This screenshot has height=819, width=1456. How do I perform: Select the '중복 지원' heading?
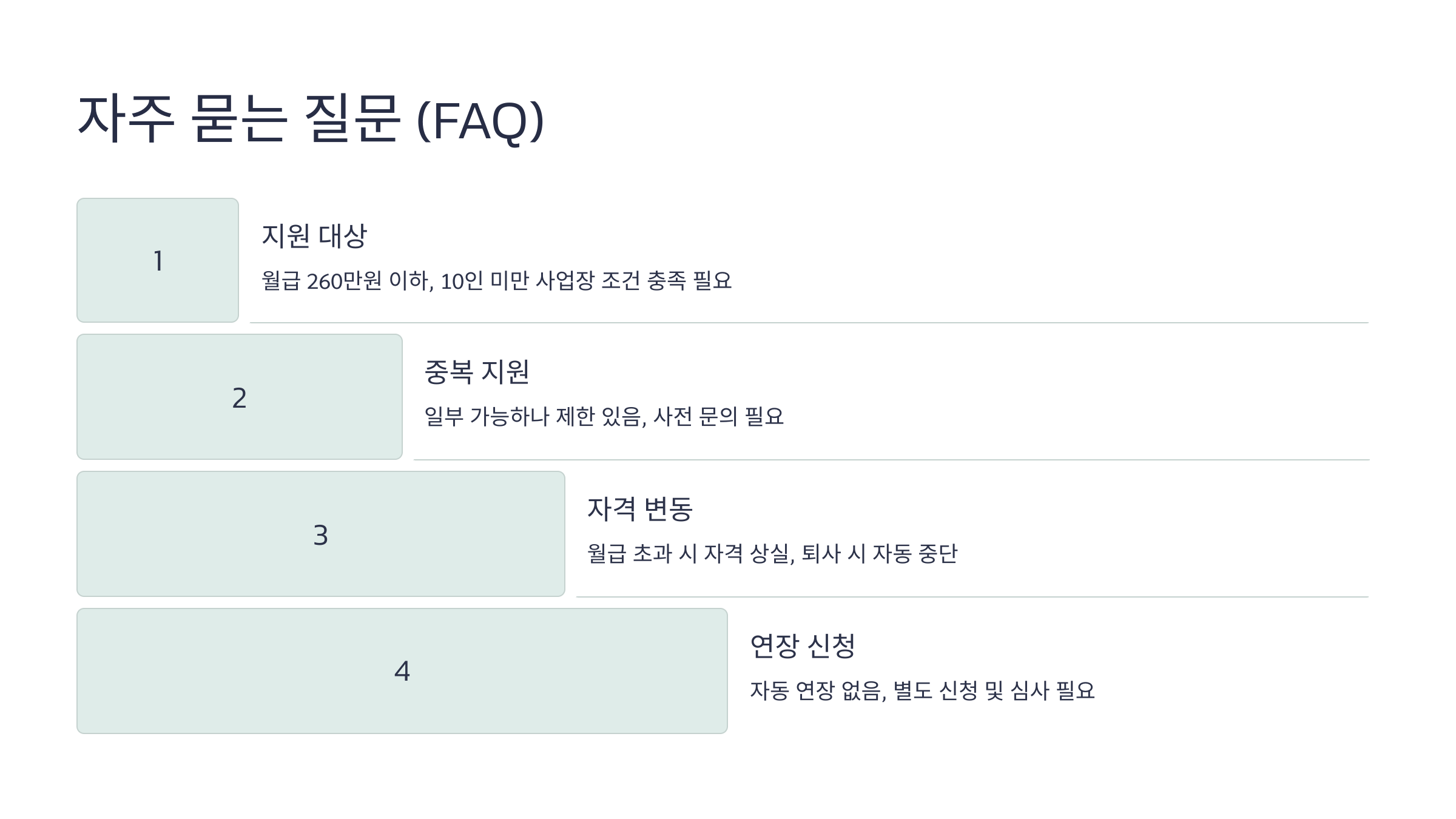pyautogui.click(x=477, y=372)
